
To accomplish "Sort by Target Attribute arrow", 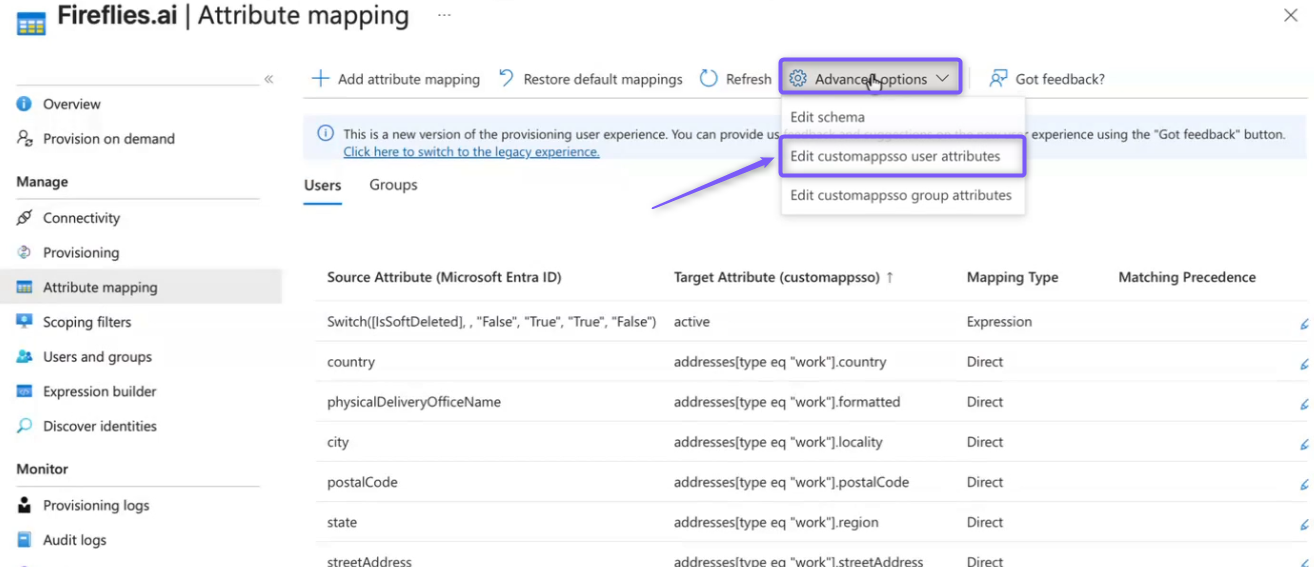I will pos(890,277).
